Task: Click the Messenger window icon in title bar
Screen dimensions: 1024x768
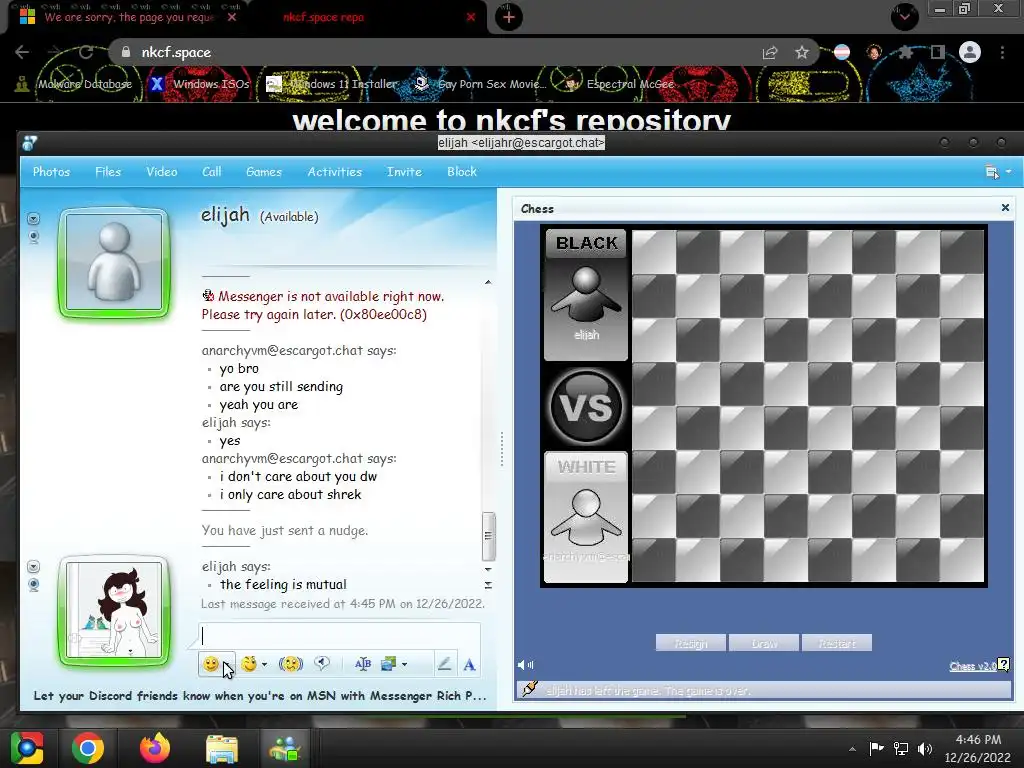Action: pyautogui.click(x=29, y=142)
